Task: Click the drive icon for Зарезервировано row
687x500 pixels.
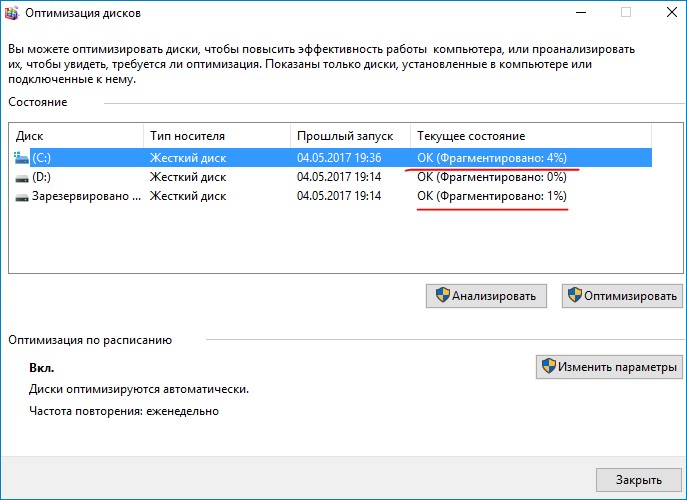Action: (22, 197)
